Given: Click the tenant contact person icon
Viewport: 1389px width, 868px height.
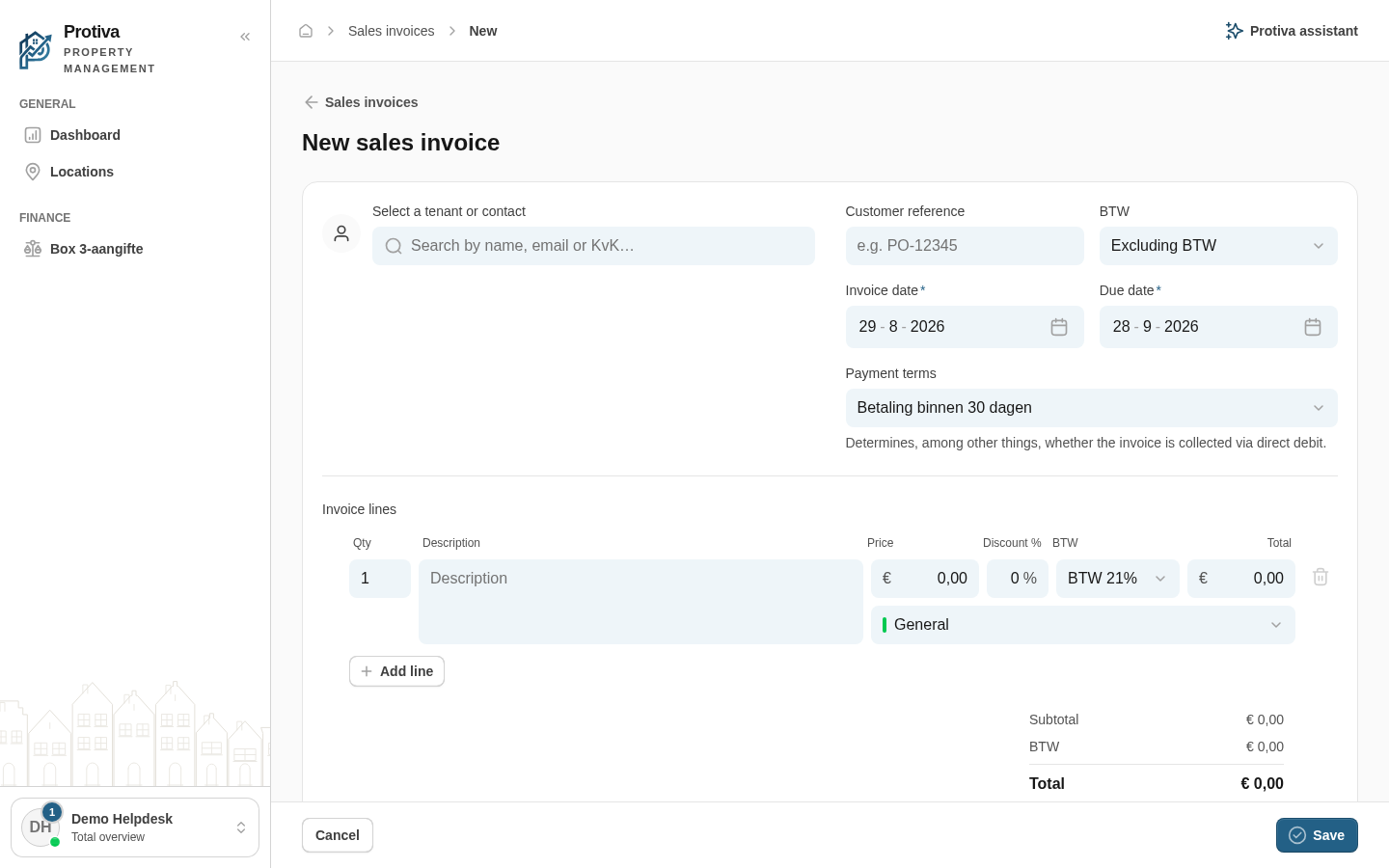Looking at the screenshot, I should (341, 233).
